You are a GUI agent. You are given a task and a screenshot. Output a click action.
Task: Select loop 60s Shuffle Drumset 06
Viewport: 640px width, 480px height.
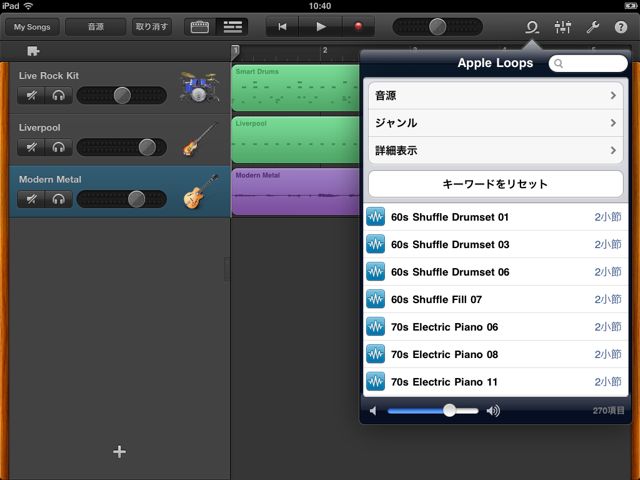(496, 272)
